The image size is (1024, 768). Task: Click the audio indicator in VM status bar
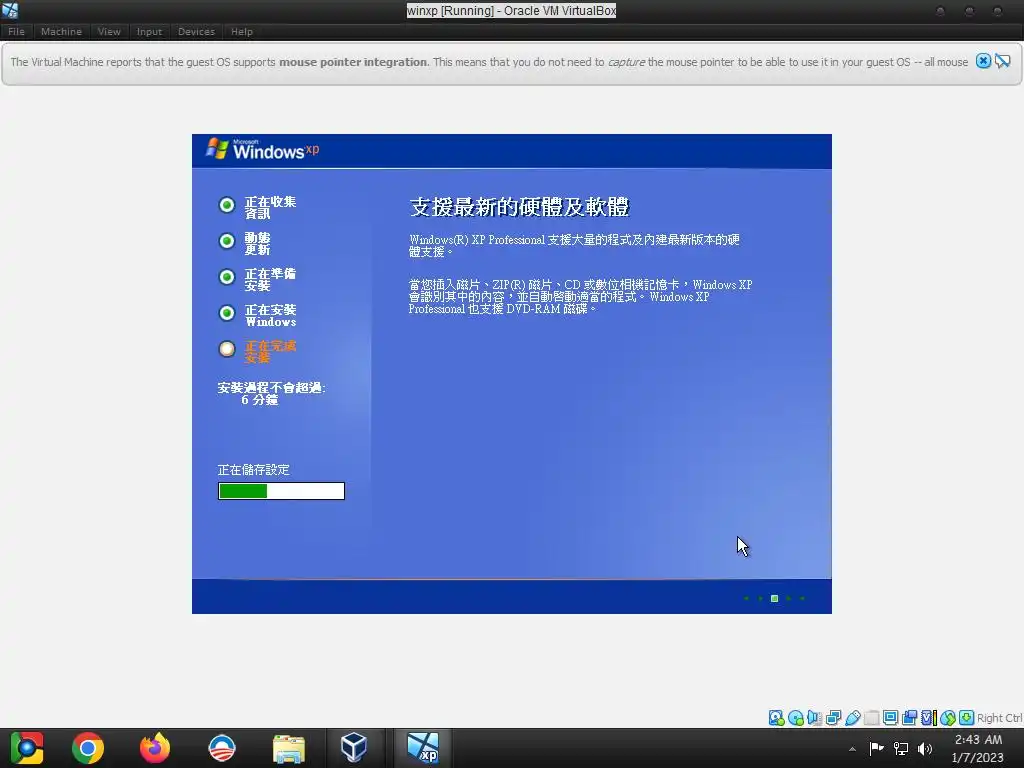(814, 718)
